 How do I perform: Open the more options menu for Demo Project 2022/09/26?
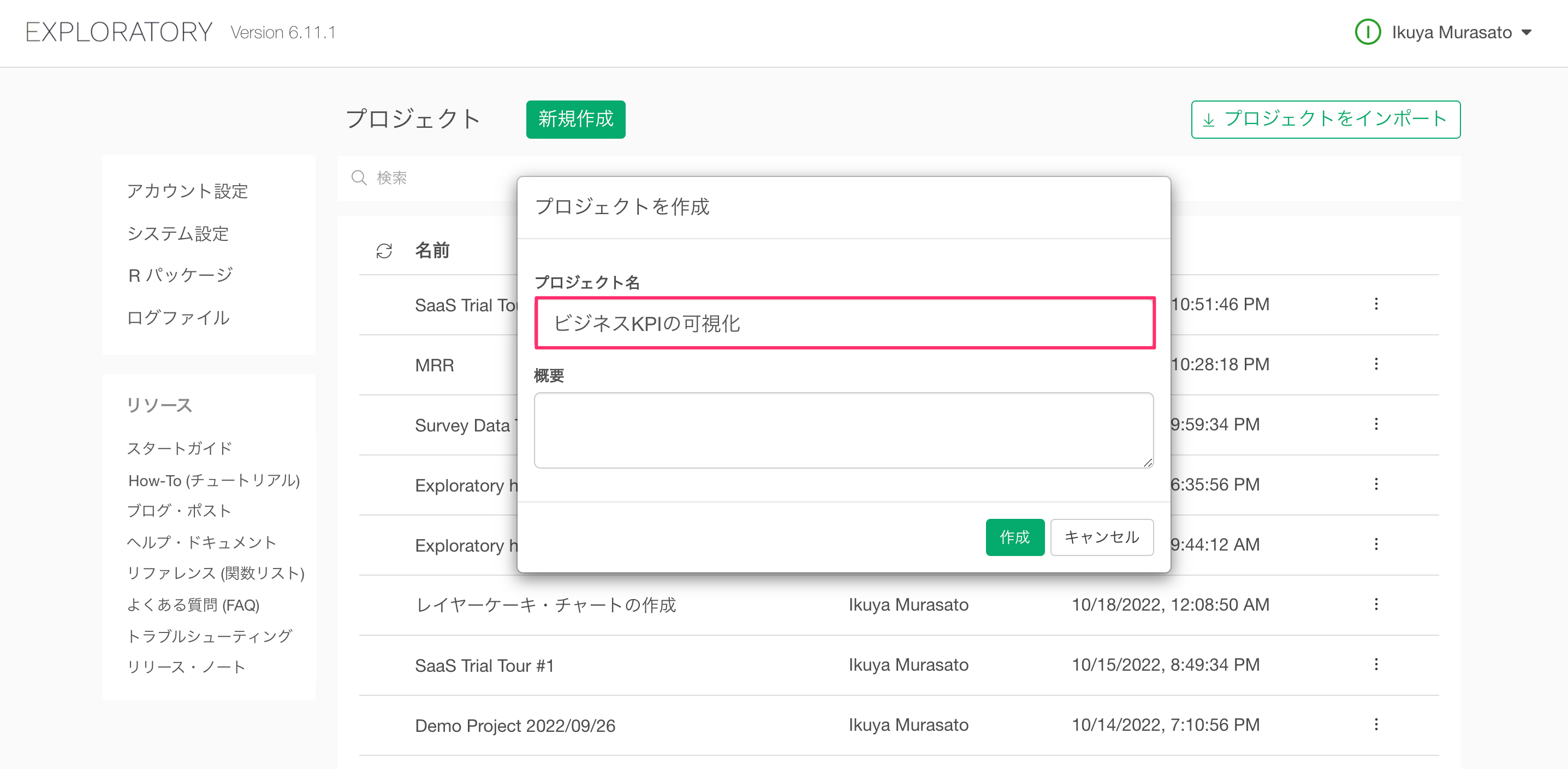[1376, 725]
